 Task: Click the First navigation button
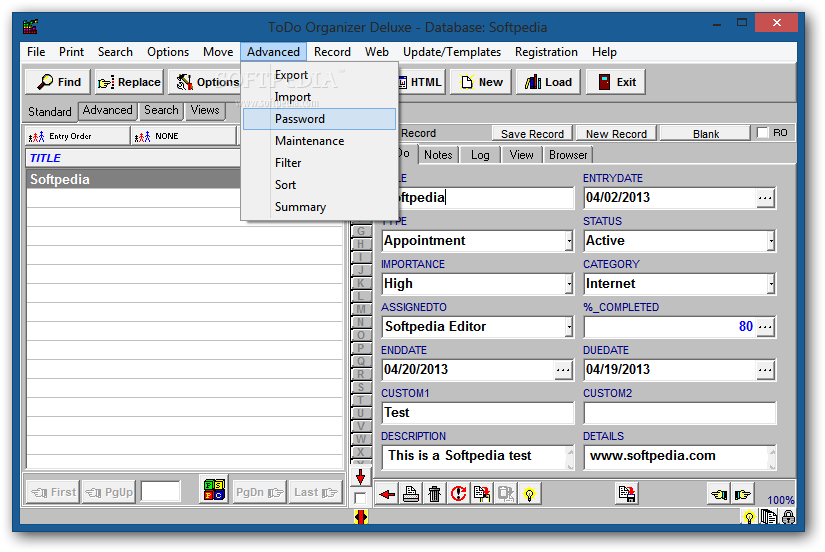pyautogui.click(x=53, y=492)
